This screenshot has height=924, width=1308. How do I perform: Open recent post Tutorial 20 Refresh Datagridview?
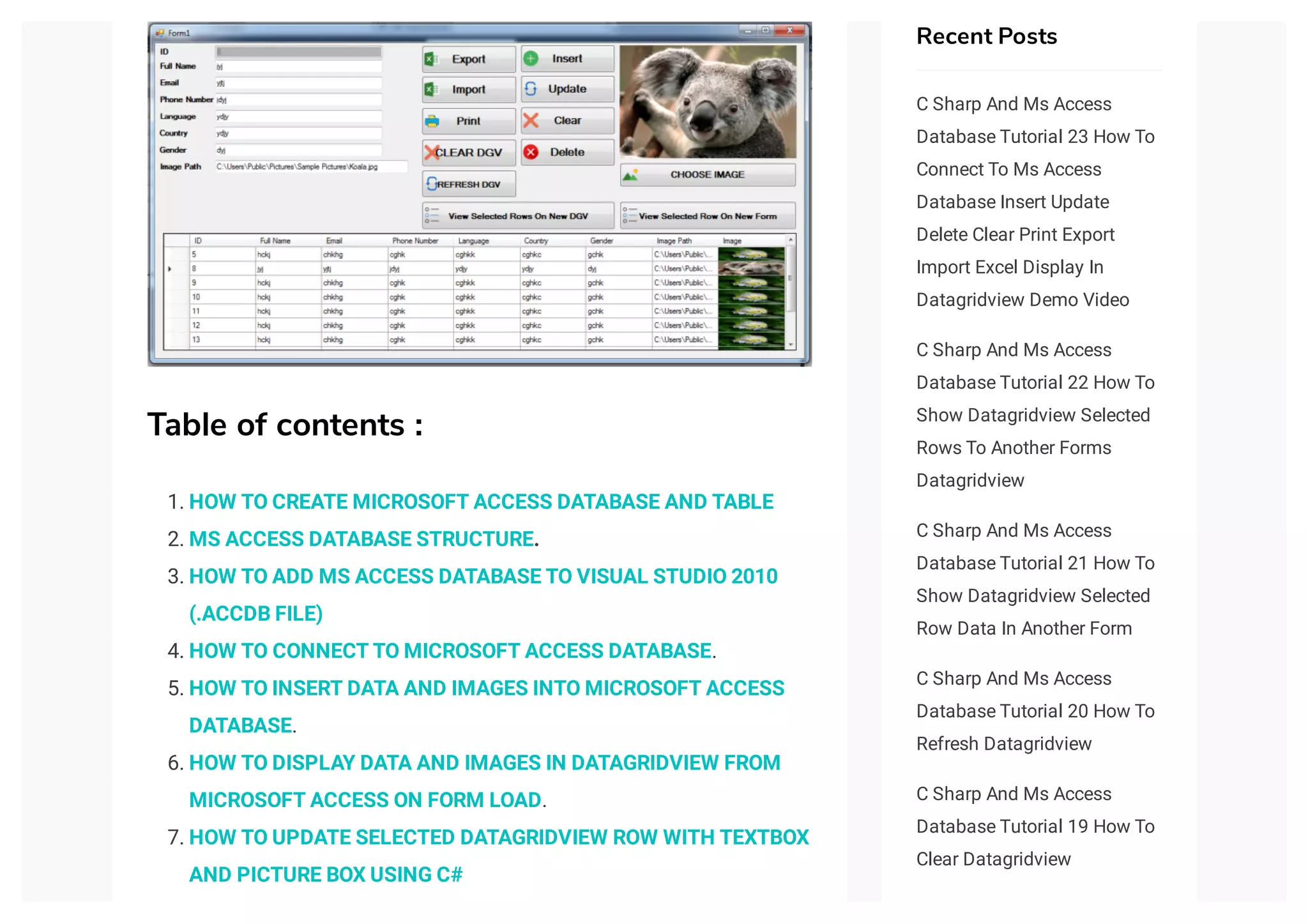1035,711
